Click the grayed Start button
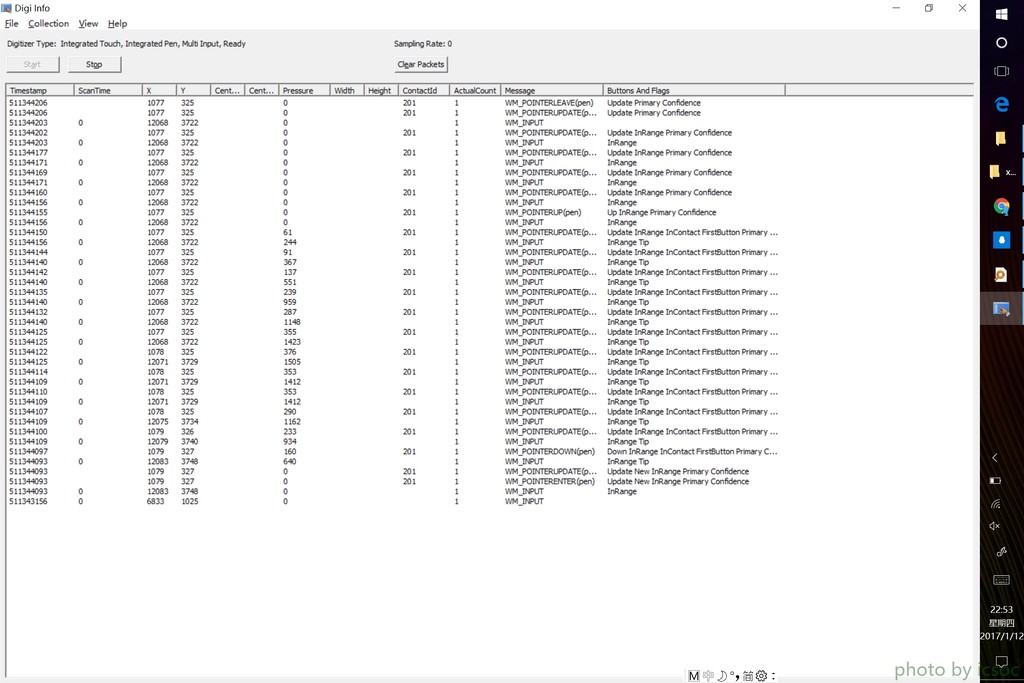 (32, 64)
